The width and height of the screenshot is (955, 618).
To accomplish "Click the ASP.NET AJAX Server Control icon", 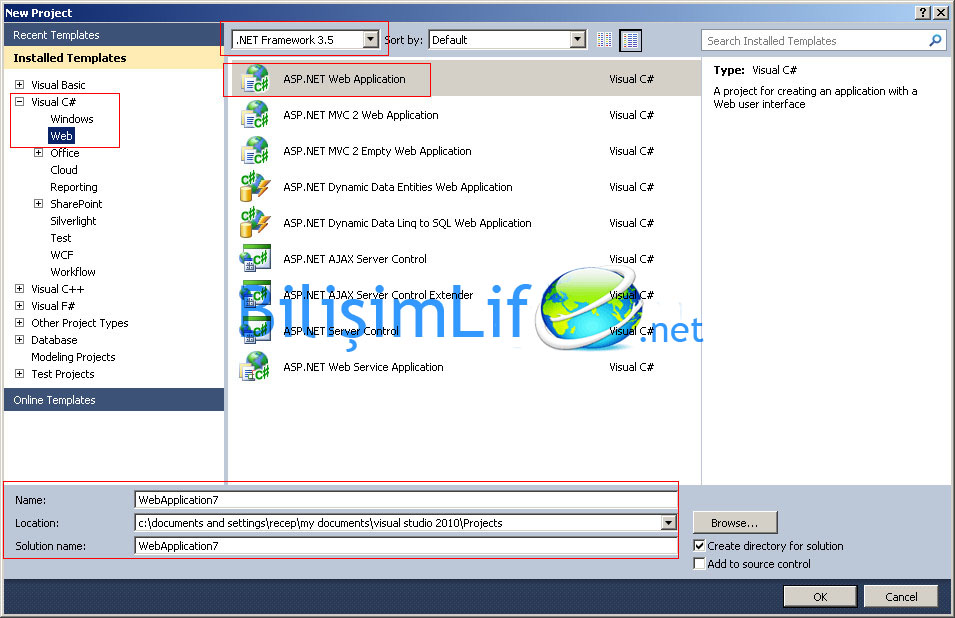I will (255, 259).
